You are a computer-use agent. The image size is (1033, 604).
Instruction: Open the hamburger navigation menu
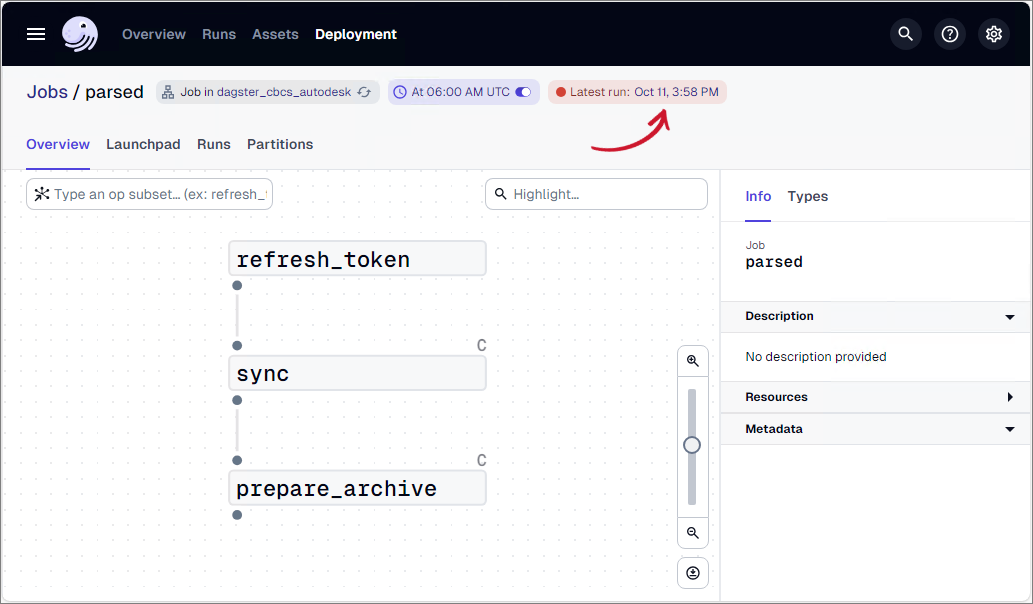[x=36, y=34]
